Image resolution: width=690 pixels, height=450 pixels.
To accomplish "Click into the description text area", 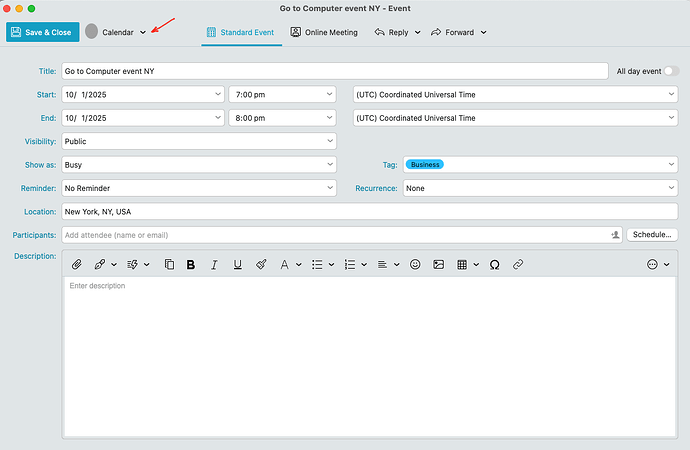I will coord(370,357).
